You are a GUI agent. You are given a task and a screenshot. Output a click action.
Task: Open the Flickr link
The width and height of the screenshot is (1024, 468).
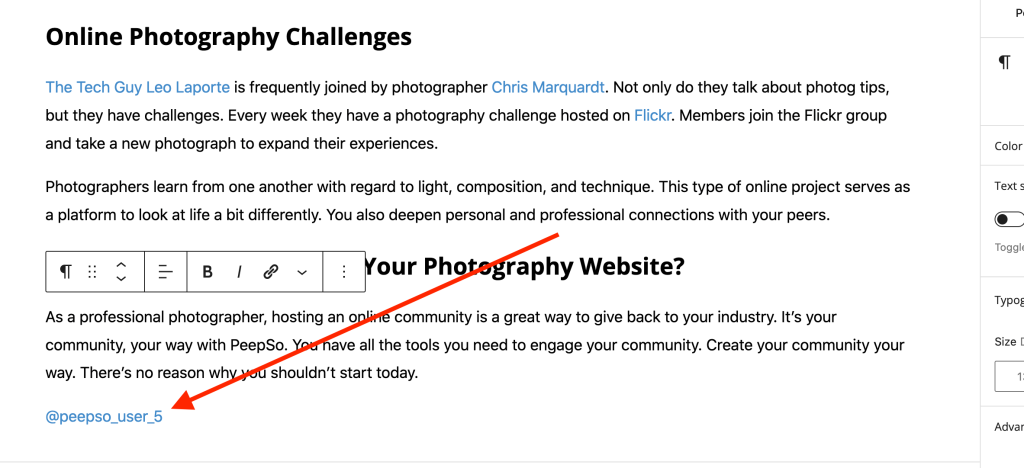tap(652, 116)
